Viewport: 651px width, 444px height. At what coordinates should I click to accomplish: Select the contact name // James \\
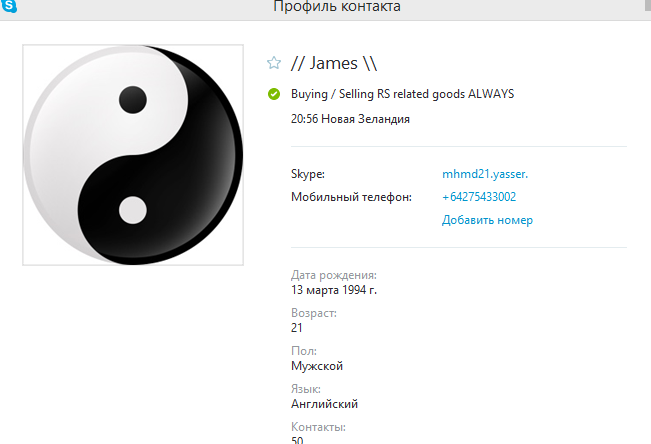click(x=334, y=64)
